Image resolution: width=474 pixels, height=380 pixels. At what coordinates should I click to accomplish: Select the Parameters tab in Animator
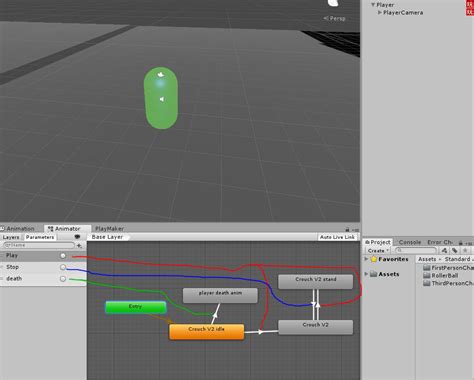pos(40,237)
